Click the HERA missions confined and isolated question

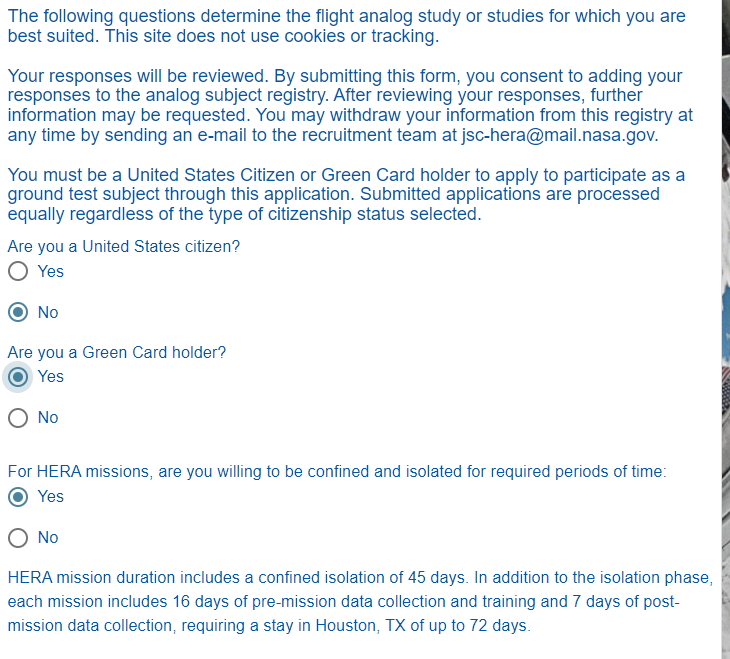click(336, 472)
